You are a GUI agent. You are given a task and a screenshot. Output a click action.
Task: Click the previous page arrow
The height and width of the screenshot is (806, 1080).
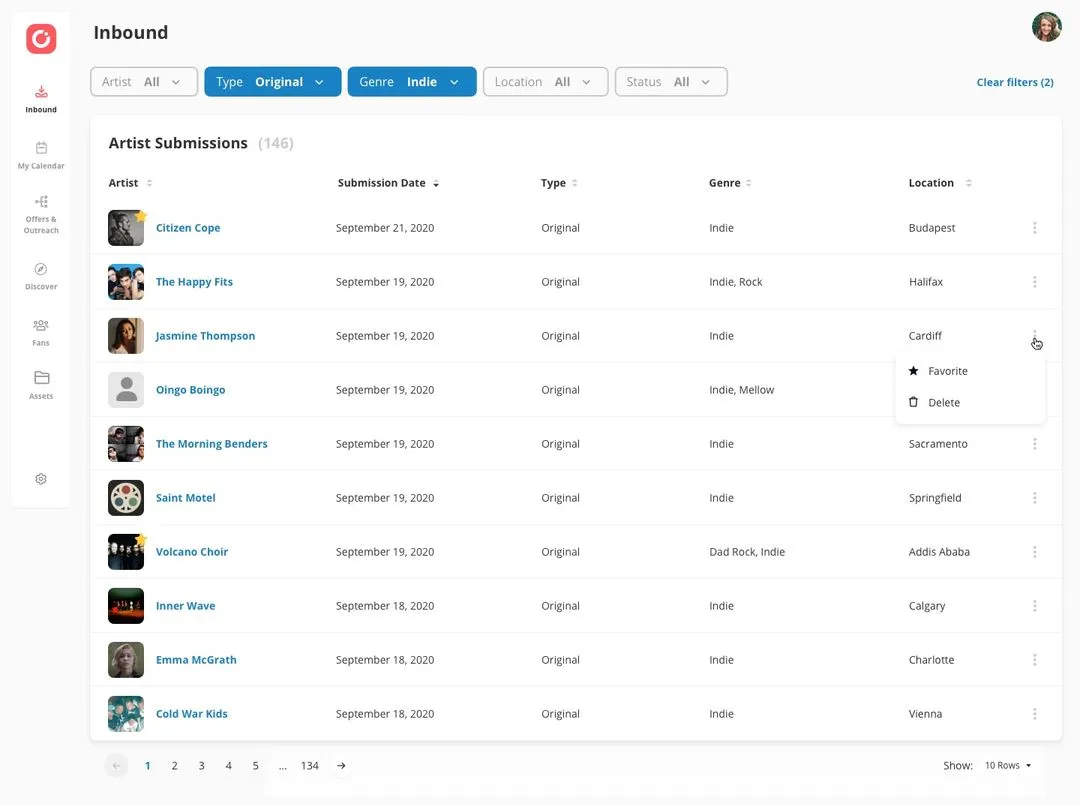tap(116, 765)
